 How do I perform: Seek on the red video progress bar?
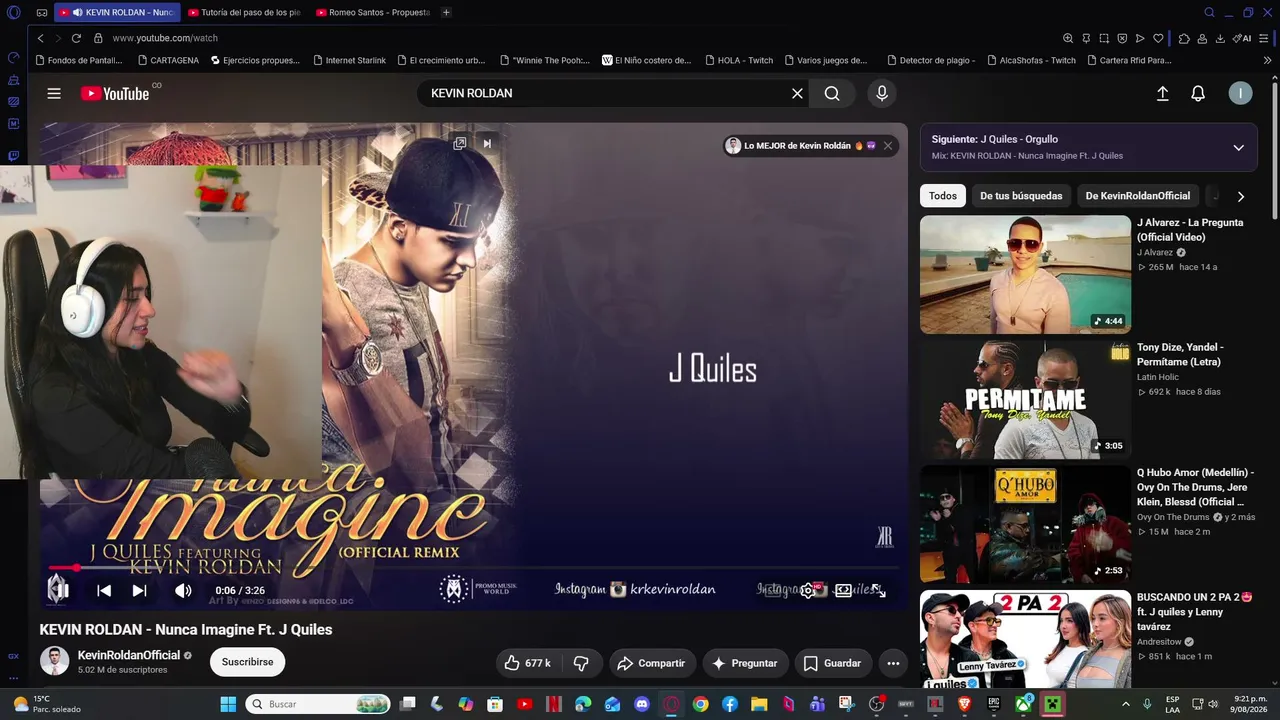tap(474, 568)
